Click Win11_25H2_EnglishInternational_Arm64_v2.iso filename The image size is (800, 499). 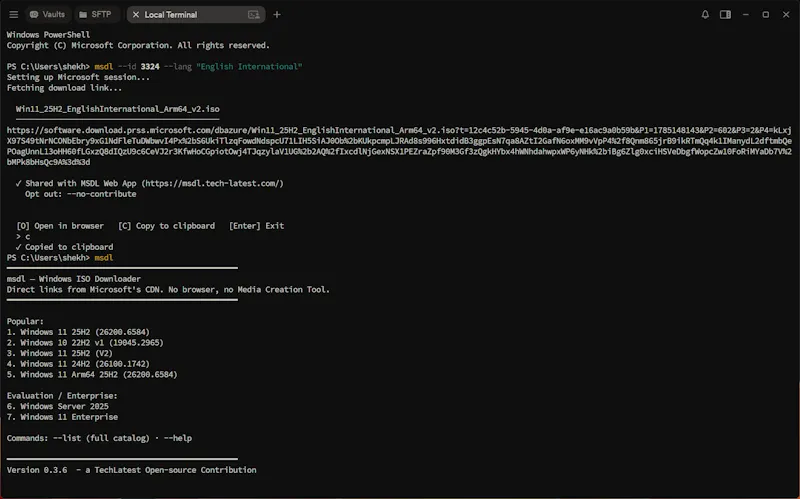point(117,109)
